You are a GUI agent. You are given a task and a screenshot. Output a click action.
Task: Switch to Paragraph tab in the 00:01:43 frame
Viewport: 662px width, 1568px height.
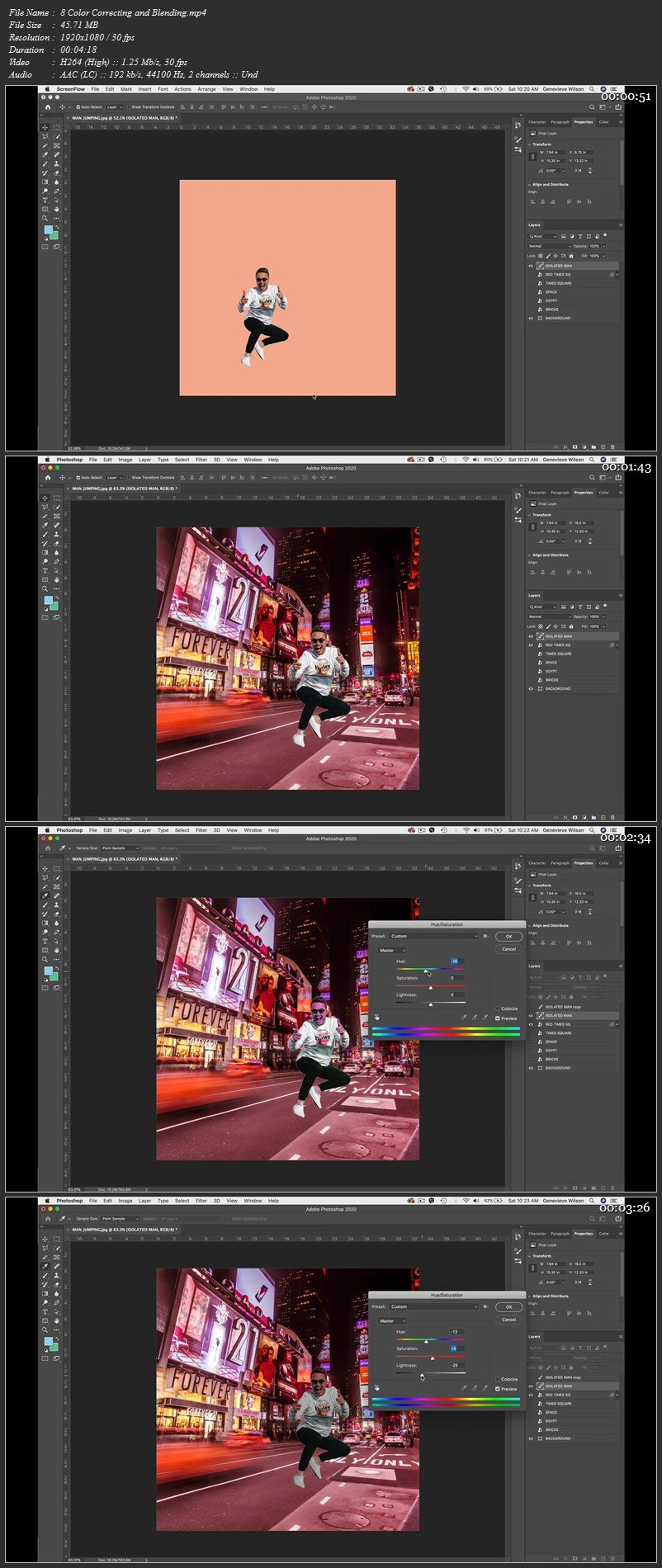[x=560, y=492]
